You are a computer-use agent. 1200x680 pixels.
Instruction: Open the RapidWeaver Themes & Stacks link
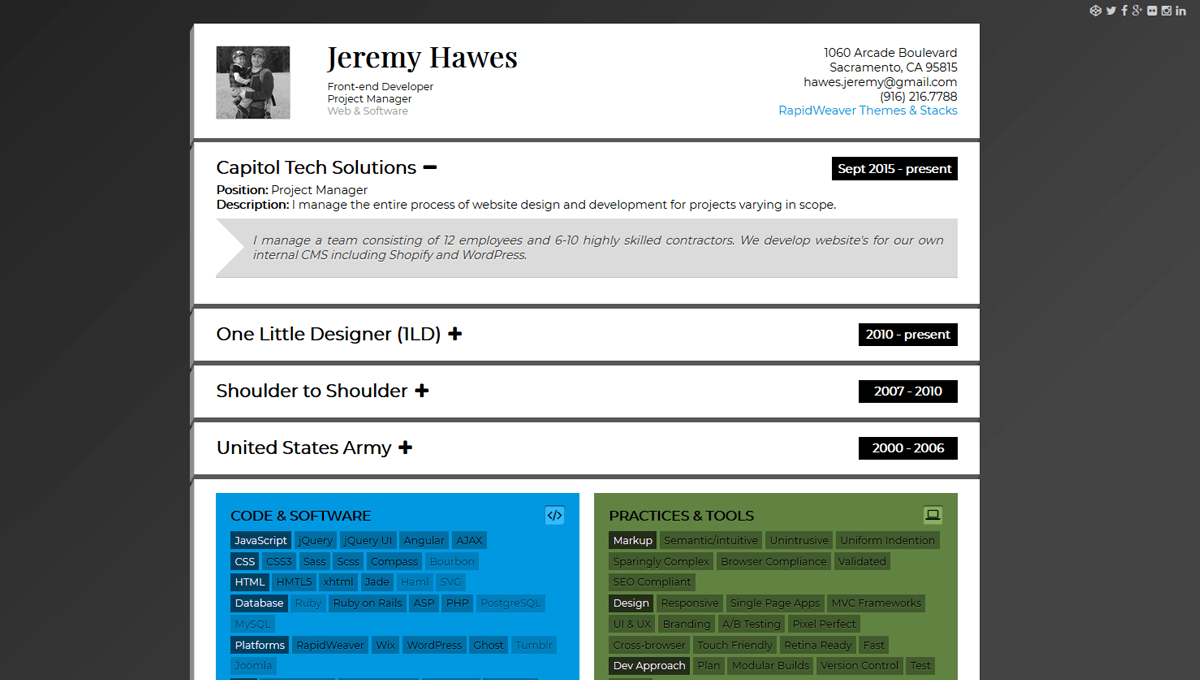tap(868, 110)
